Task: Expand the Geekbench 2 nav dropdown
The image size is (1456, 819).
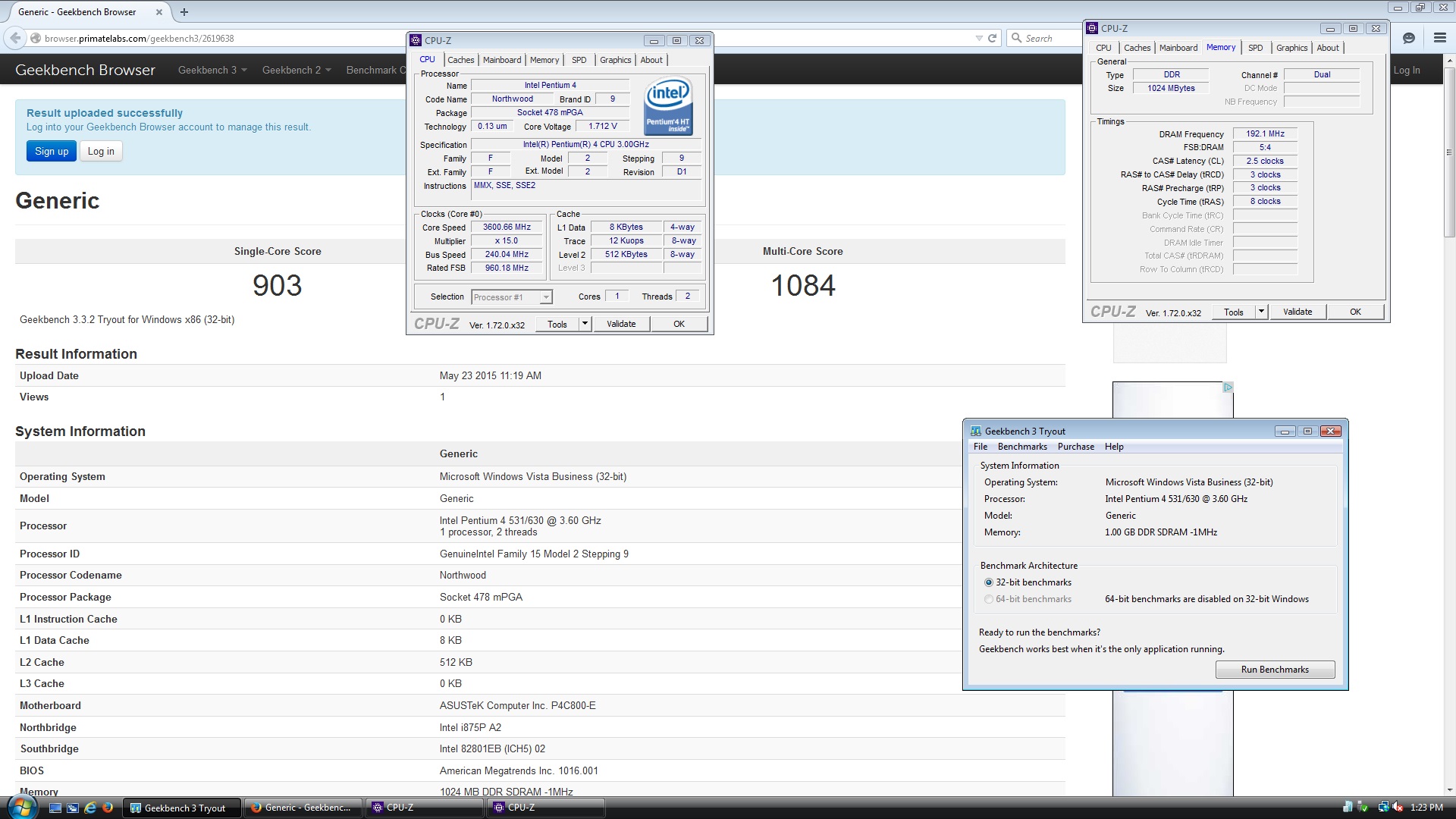Action: coord(297,70)
